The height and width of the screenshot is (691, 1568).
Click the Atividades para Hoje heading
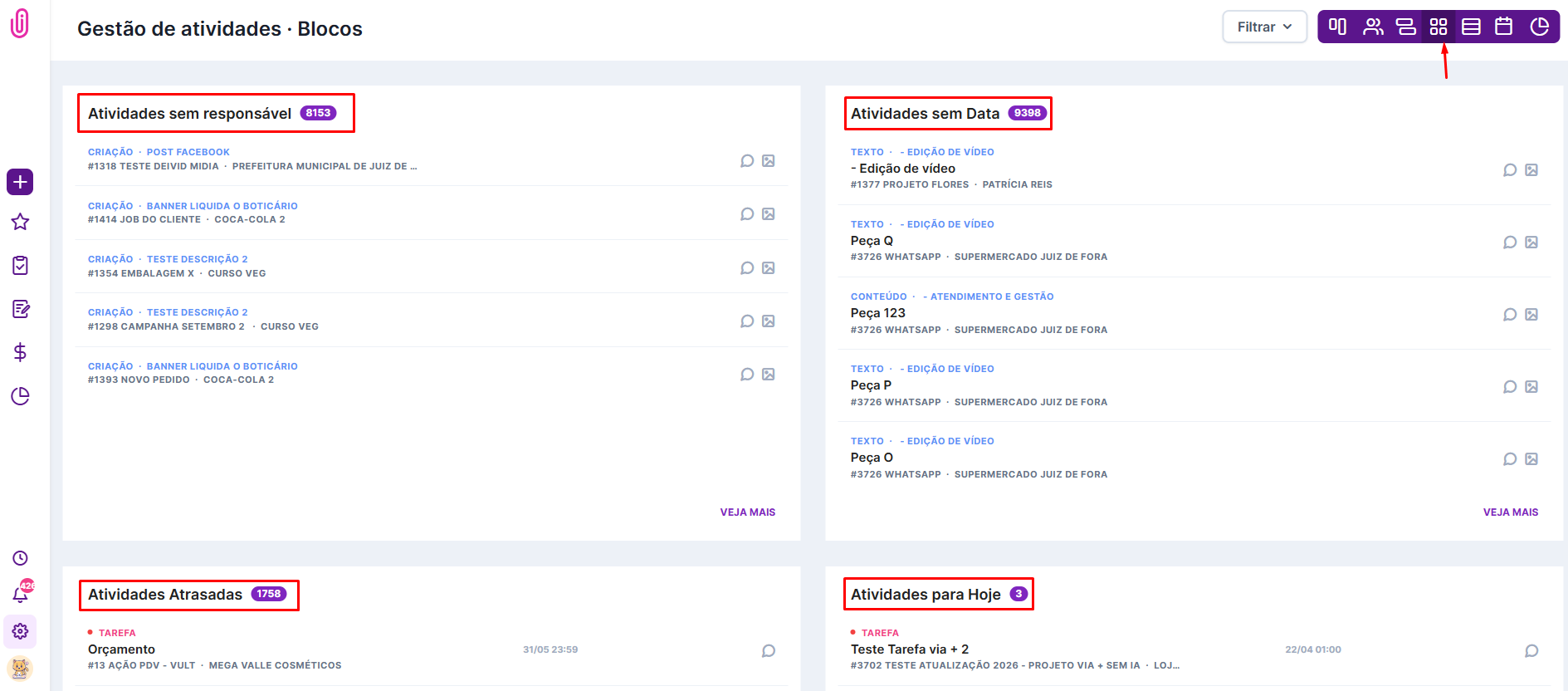coord(926,595)
